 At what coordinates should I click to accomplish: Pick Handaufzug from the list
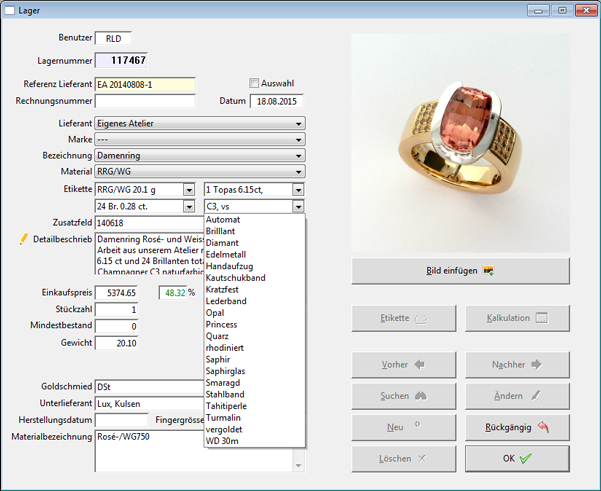coord(255,266)
